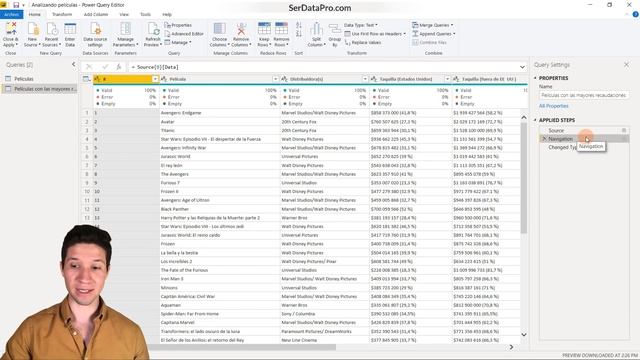Click the Keep Rows icon

click(x=264, y=34)
